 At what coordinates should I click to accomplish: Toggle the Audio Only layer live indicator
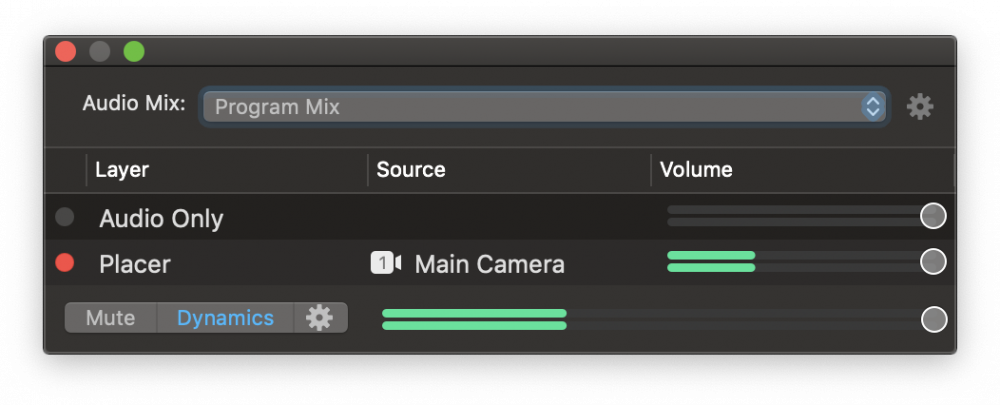(x=64, y=217)
